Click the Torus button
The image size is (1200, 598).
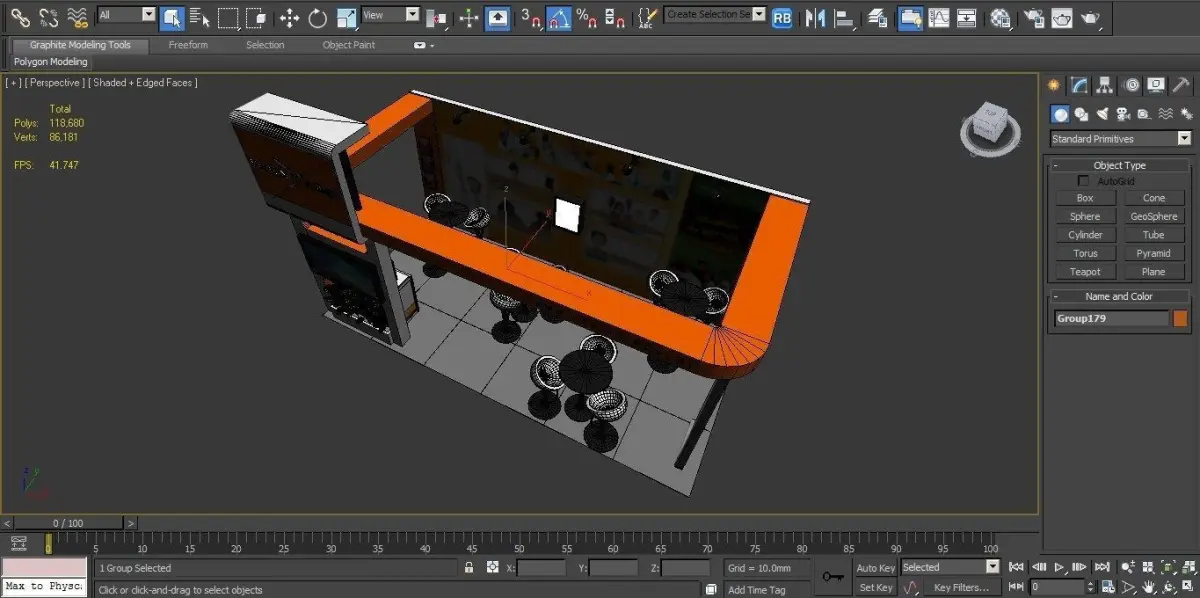coord(1085,253)
